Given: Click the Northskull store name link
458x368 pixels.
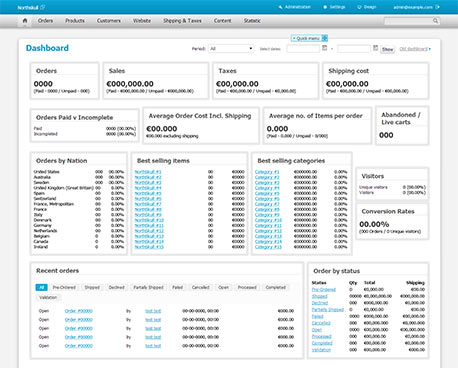Looking at the screenshot, I should click(x=28, y=7).
